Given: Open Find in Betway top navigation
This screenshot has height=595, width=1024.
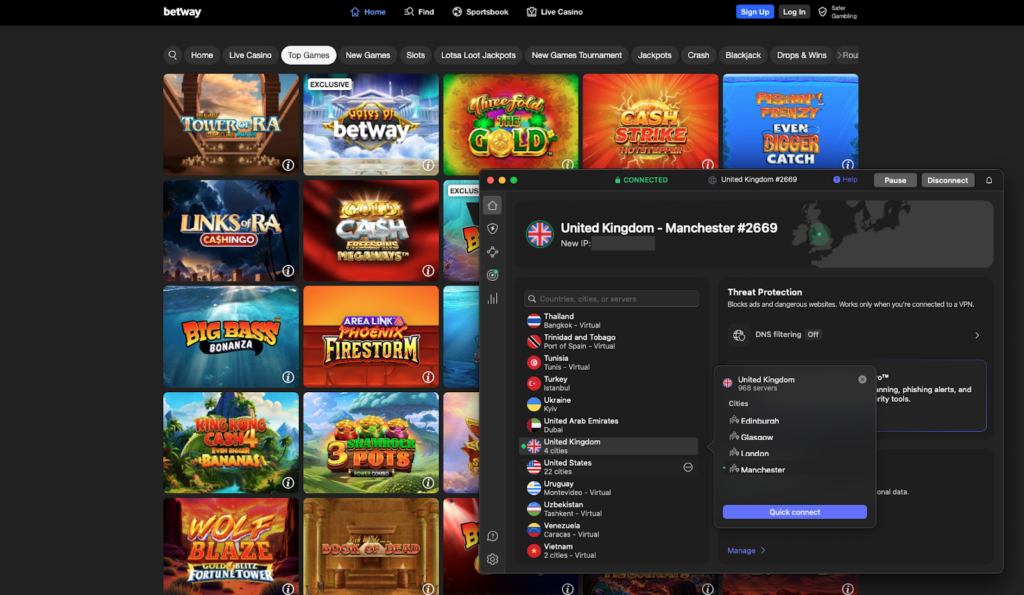Looking at the screenshot, I should (x=419, y=12).
